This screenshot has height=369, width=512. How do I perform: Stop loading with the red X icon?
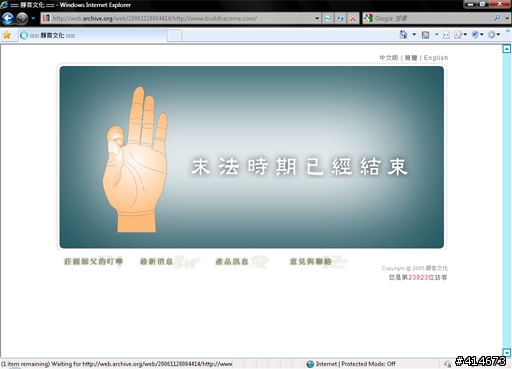[353, 18]
